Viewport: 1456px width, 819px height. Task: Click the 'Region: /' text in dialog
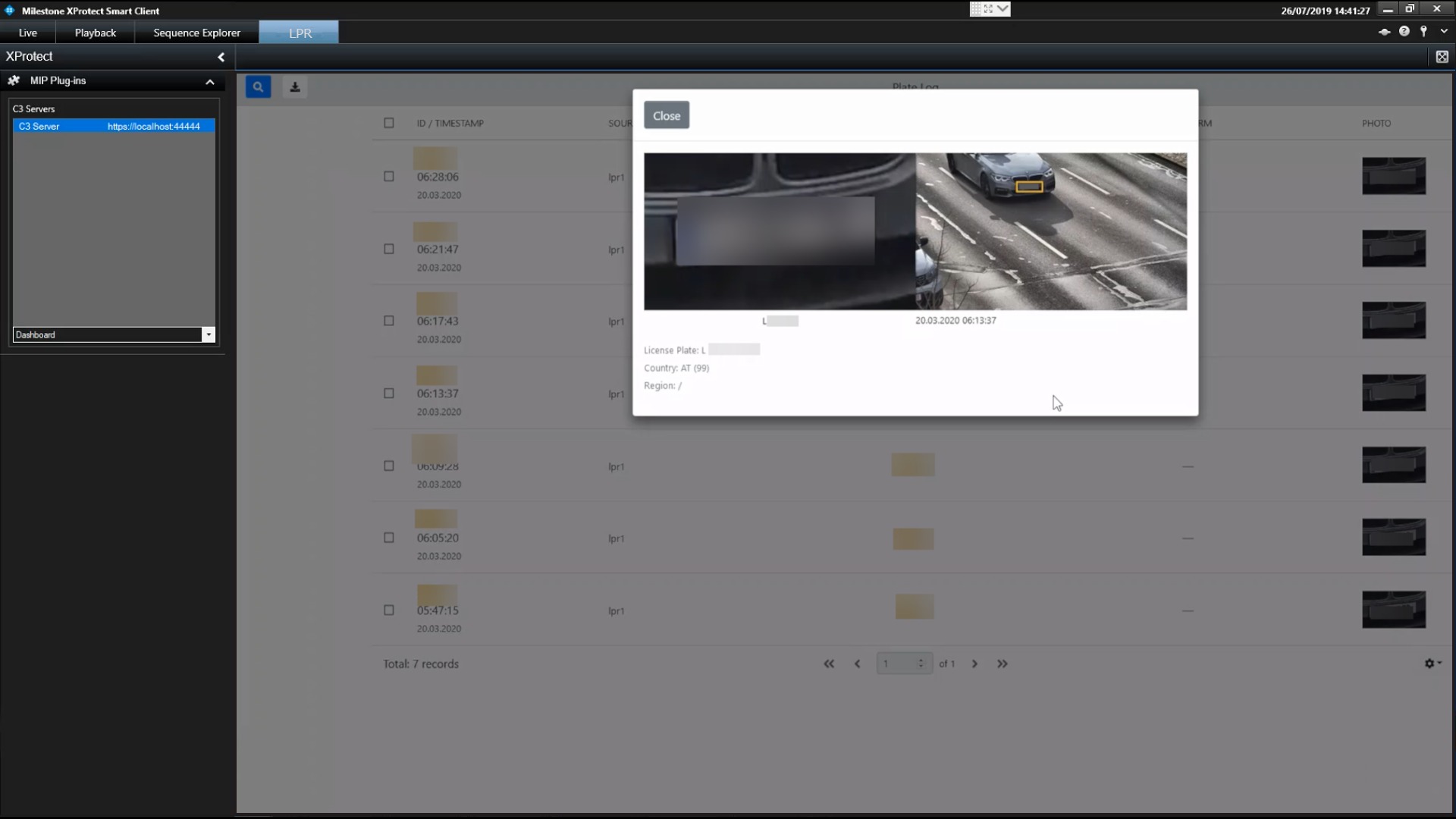tap(663, 385)
